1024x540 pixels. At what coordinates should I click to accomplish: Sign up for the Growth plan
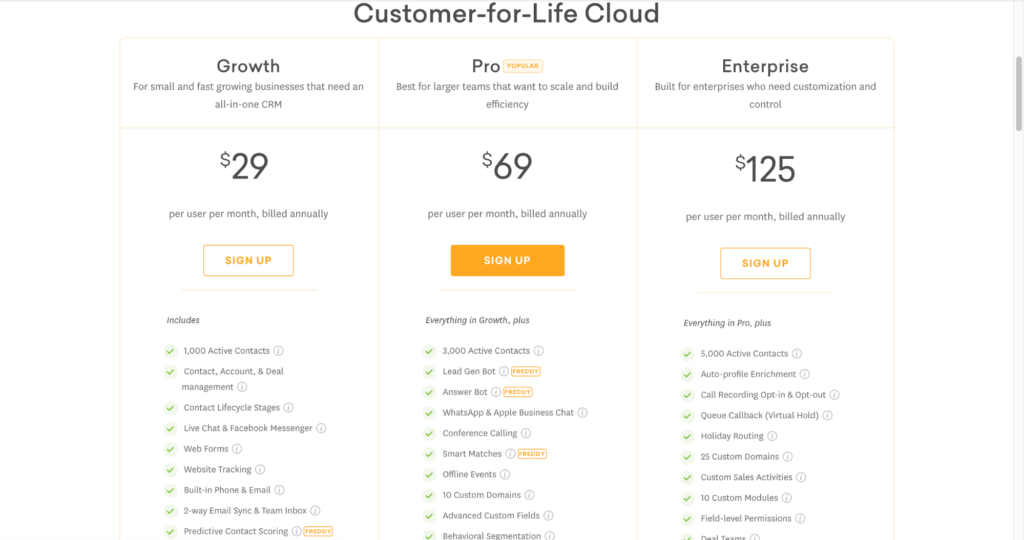click(248, 261)
